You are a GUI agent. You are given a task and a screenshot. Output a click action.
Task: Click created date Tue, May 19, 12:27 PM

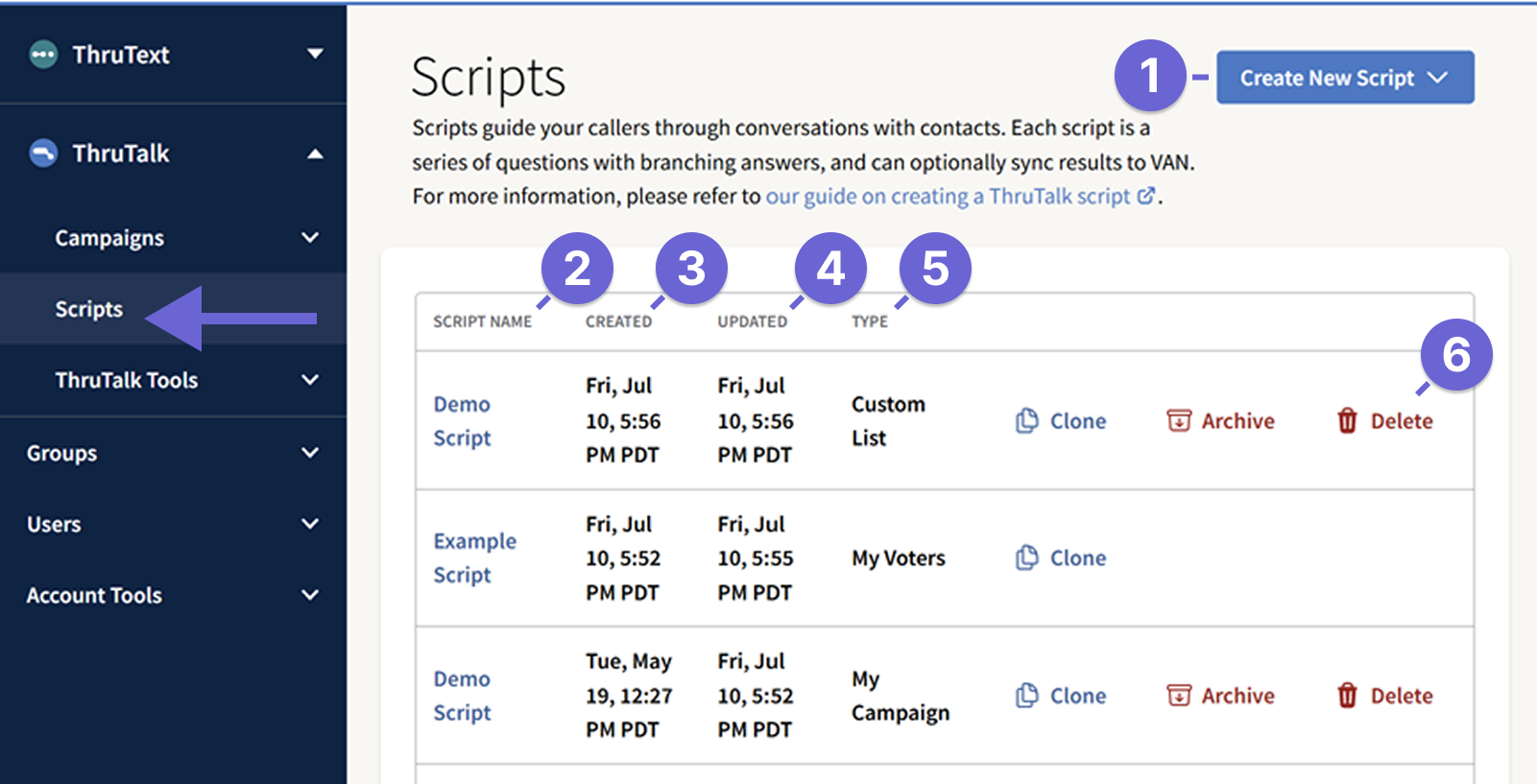(629, 695)
